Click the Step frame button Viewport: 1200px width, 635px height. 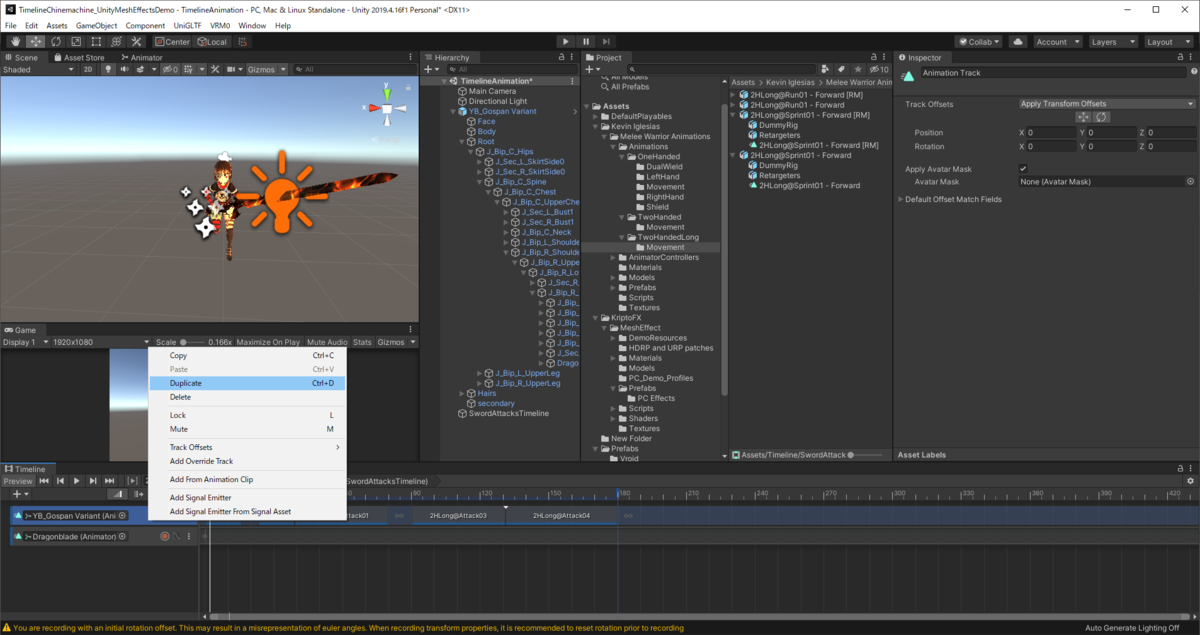[607, 42]
